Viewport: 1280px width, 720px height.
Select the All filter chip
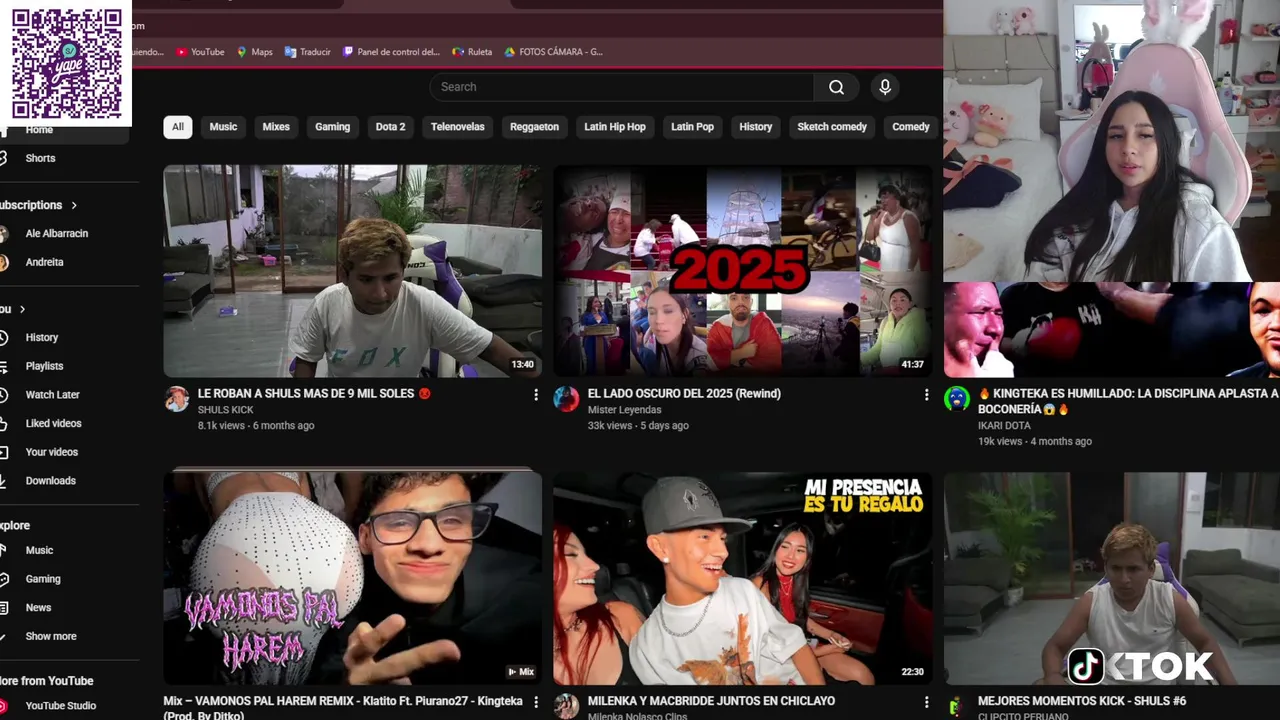point(177,127)
